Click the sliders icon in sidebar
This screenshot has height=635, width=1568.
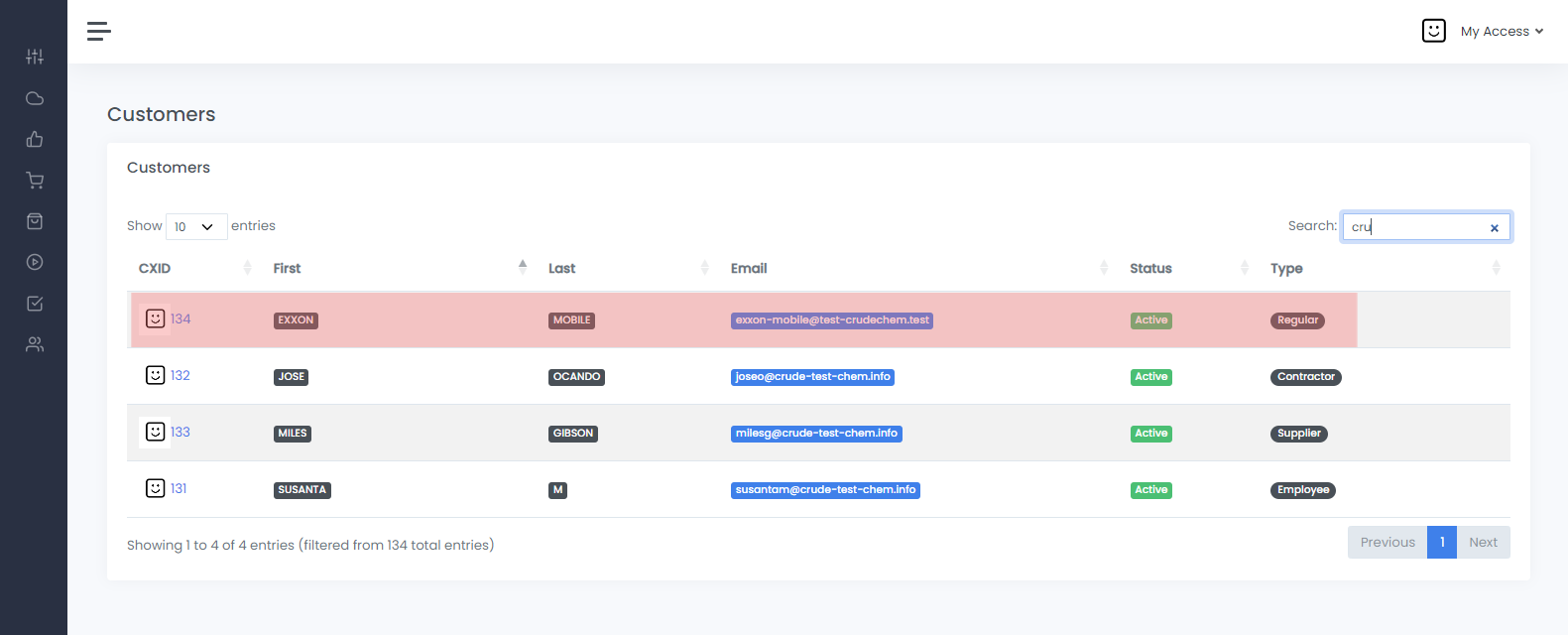pyautogui.click(x=35, y=57)
